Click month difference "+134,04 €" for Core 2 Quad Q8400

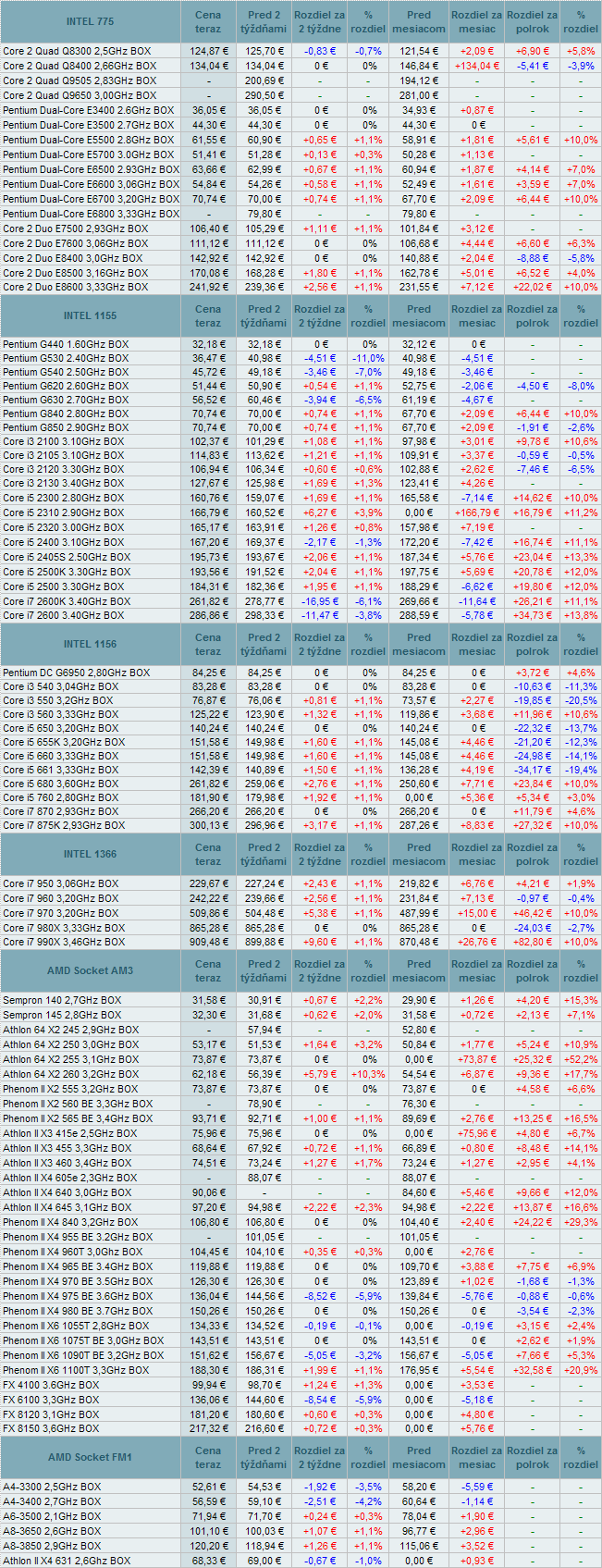(x=477, y=66)
